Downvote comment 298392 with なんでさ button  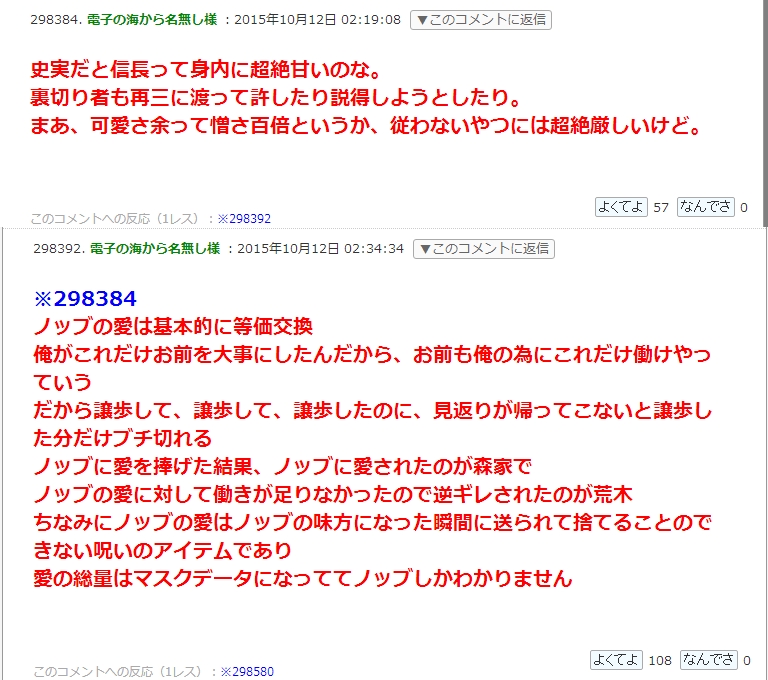click(x=708, y=660)
